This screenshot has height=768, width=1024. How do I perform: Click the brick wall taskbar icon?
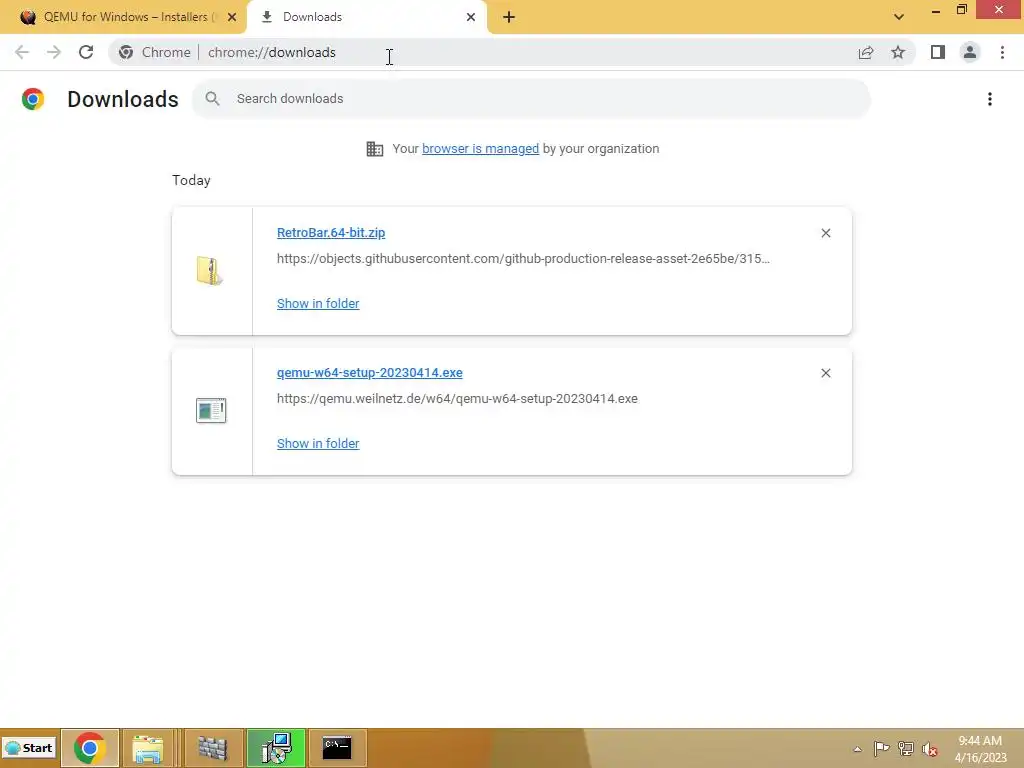pyautogui.click(x=212, y=748)
